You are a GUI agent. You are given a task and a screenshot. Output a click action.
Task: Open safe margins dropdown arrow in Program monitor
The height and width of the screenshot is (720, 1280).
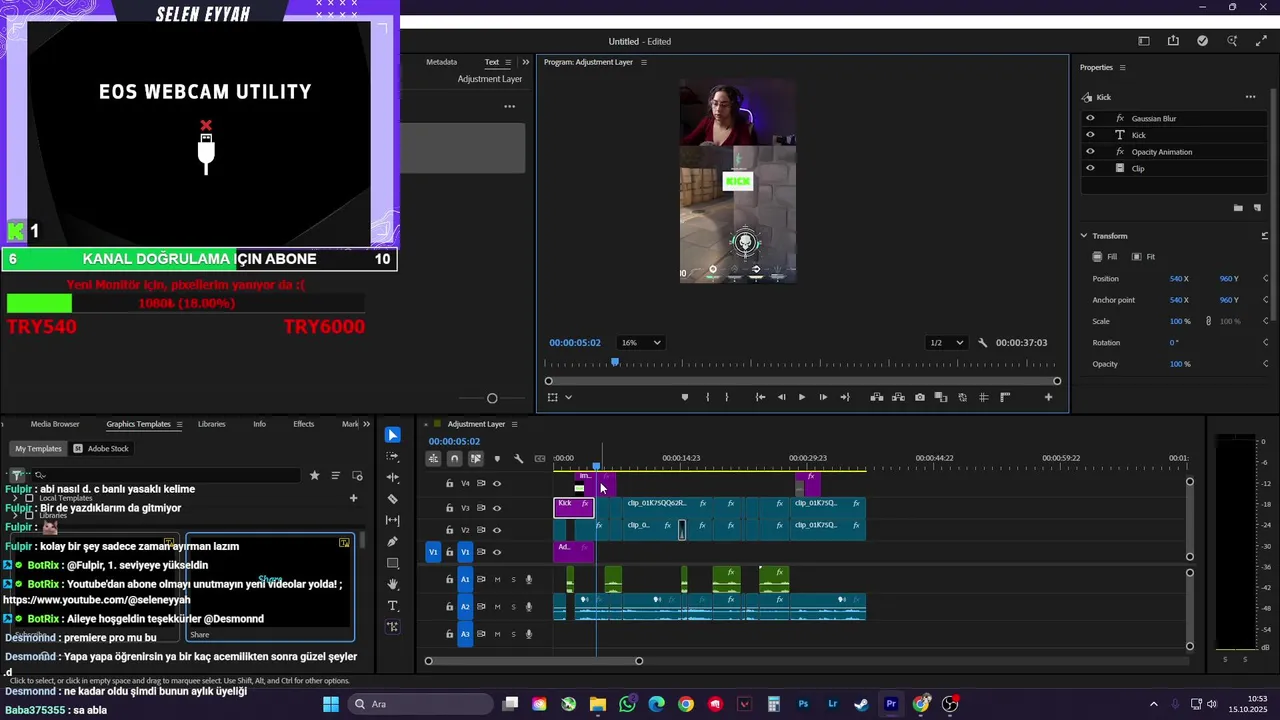coord(568,397)
